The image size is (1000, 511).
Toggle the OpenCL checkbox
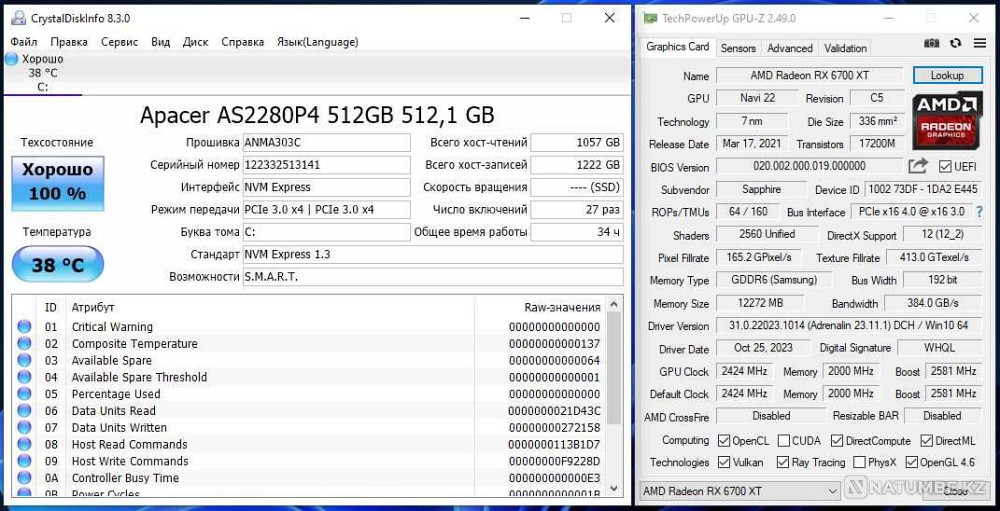point(724,440)
